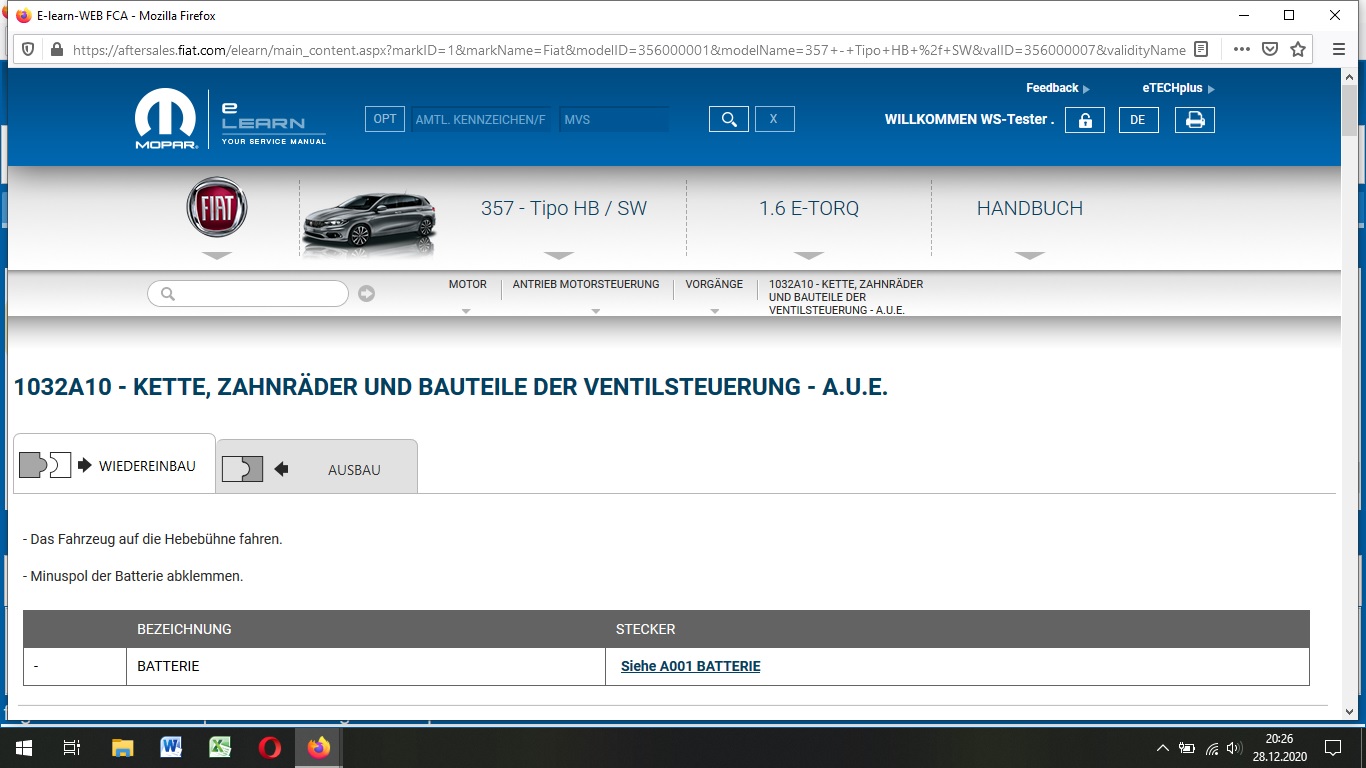The width and height of the screenshot is (1366, 768).
Task: Open the MOTOR breadcrumb menu
Action: coord(467,285)
